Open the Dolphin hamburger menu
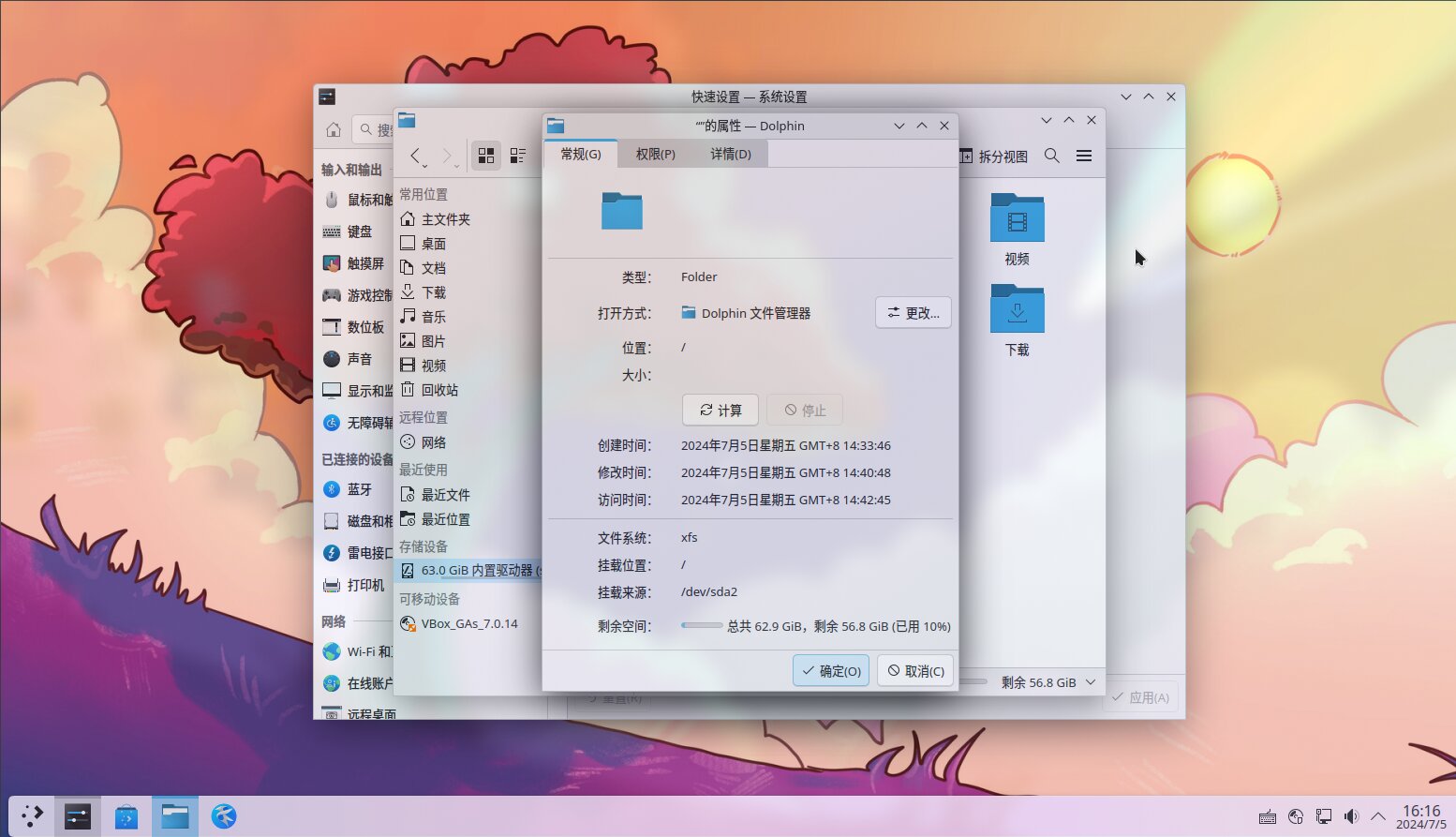The image size is (1456, 837). click(x=1084, y=156)
